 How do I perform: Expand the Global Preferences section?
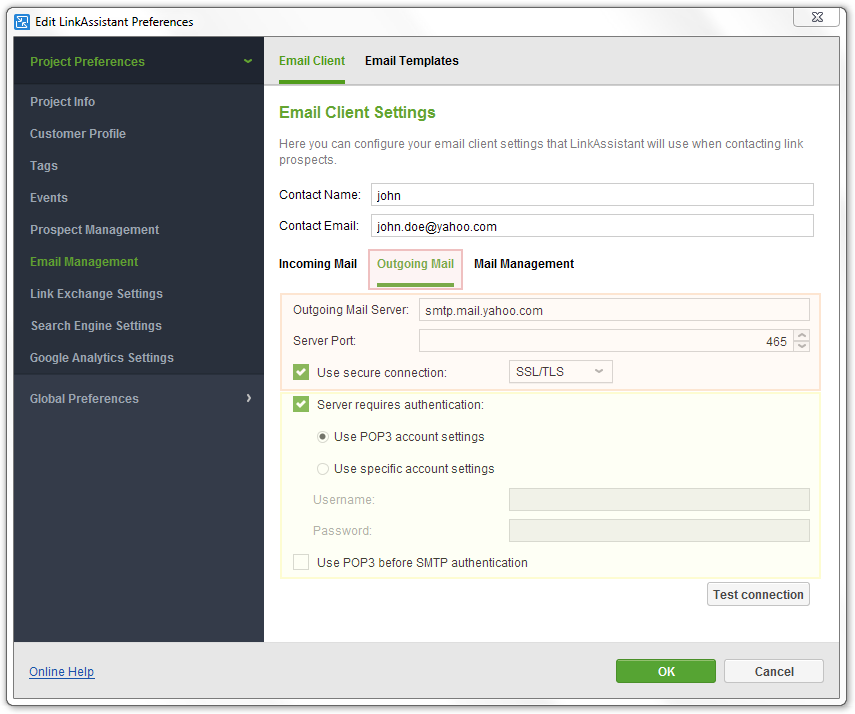click(x=249, y=398)
